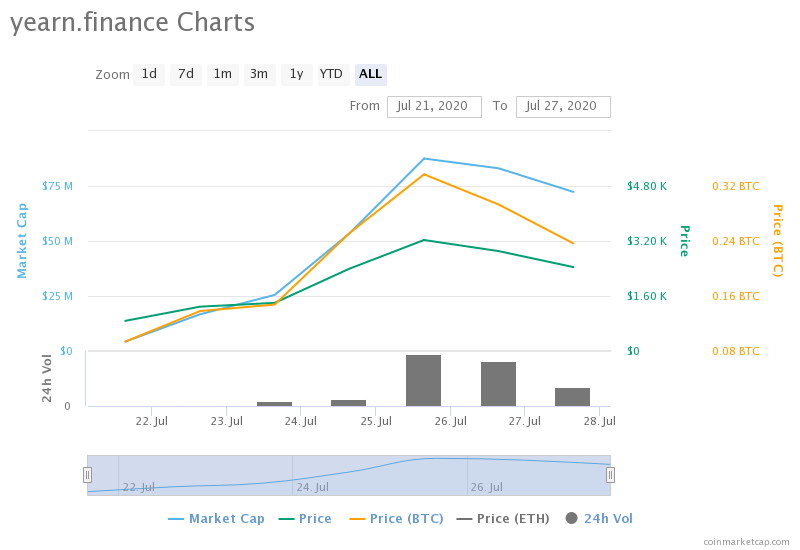Grab the right navigator range handle

click(610, 475)
